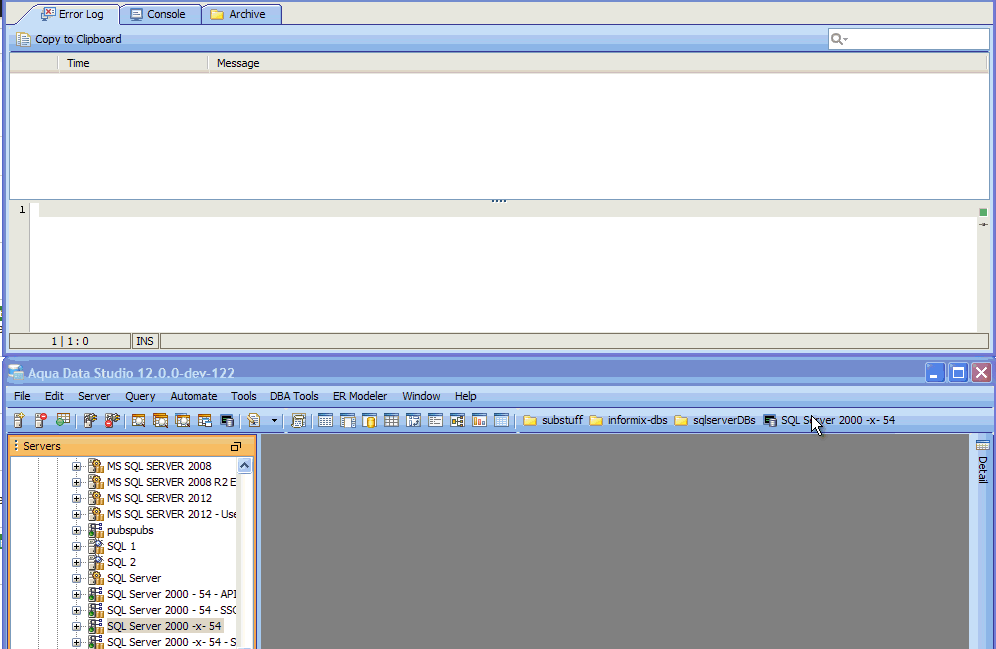Open the small dropdown arrow beside script icon
The image size is (996, 649).
(274, 420)
